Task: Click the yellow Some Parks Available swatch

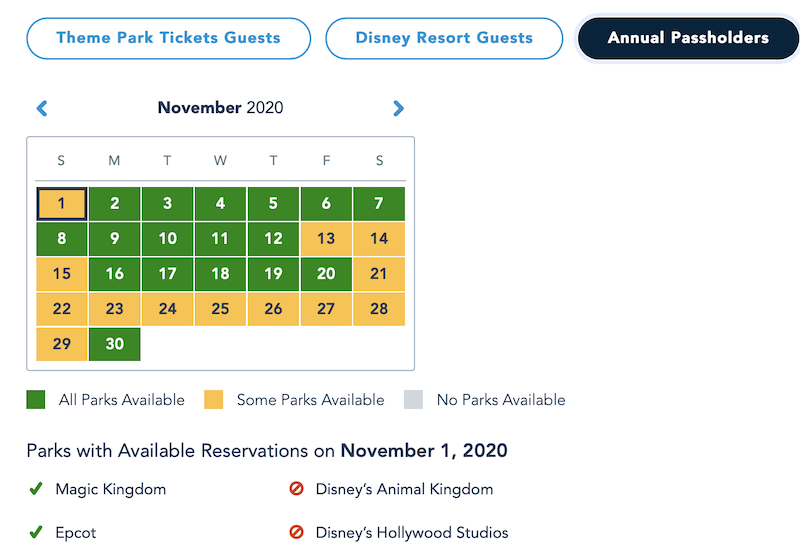Action: point(214,400)
